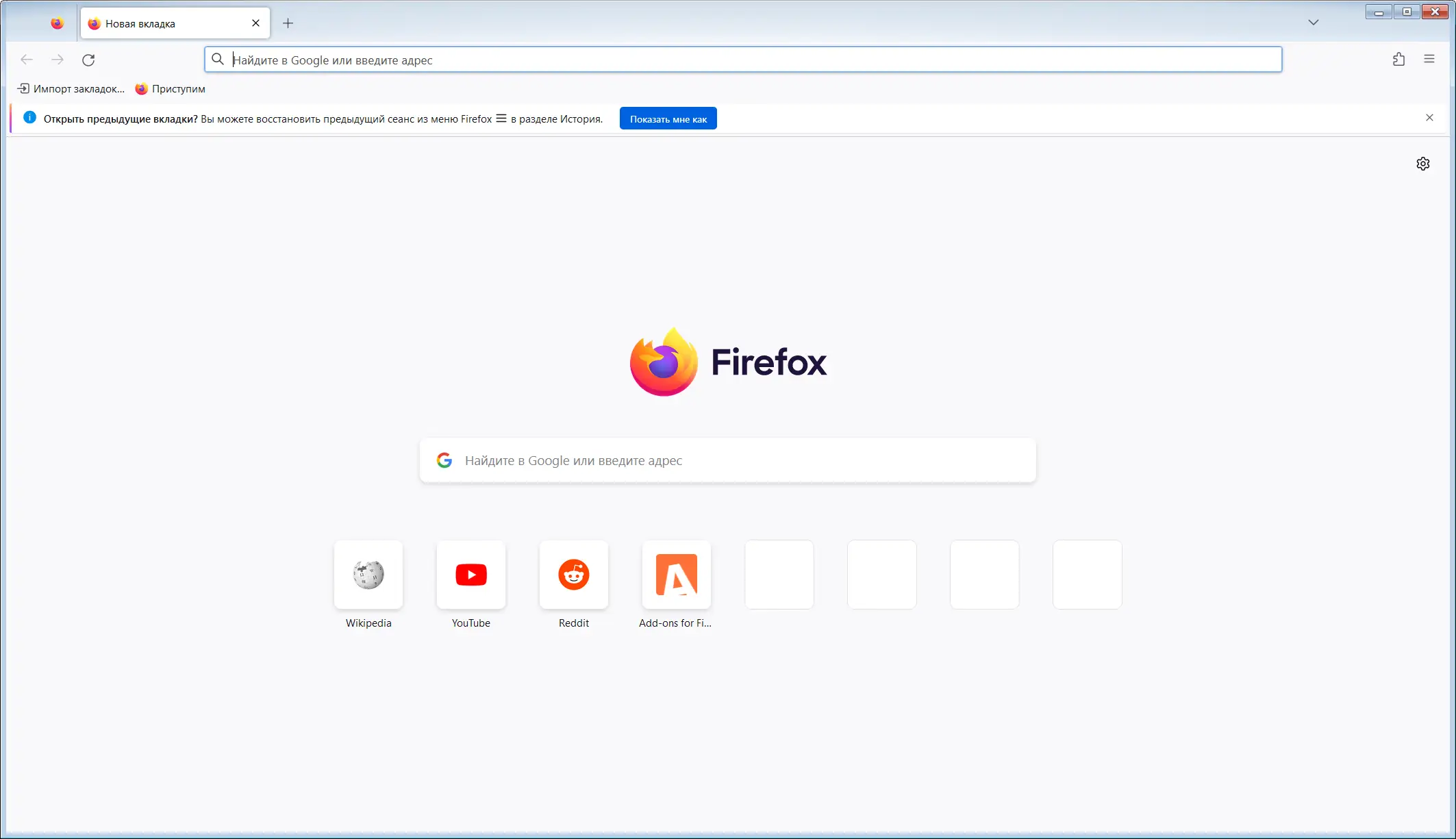This screenshot has width=1456, height=839.
Task: Click the back navigation arrow
Action: point(27,60)
